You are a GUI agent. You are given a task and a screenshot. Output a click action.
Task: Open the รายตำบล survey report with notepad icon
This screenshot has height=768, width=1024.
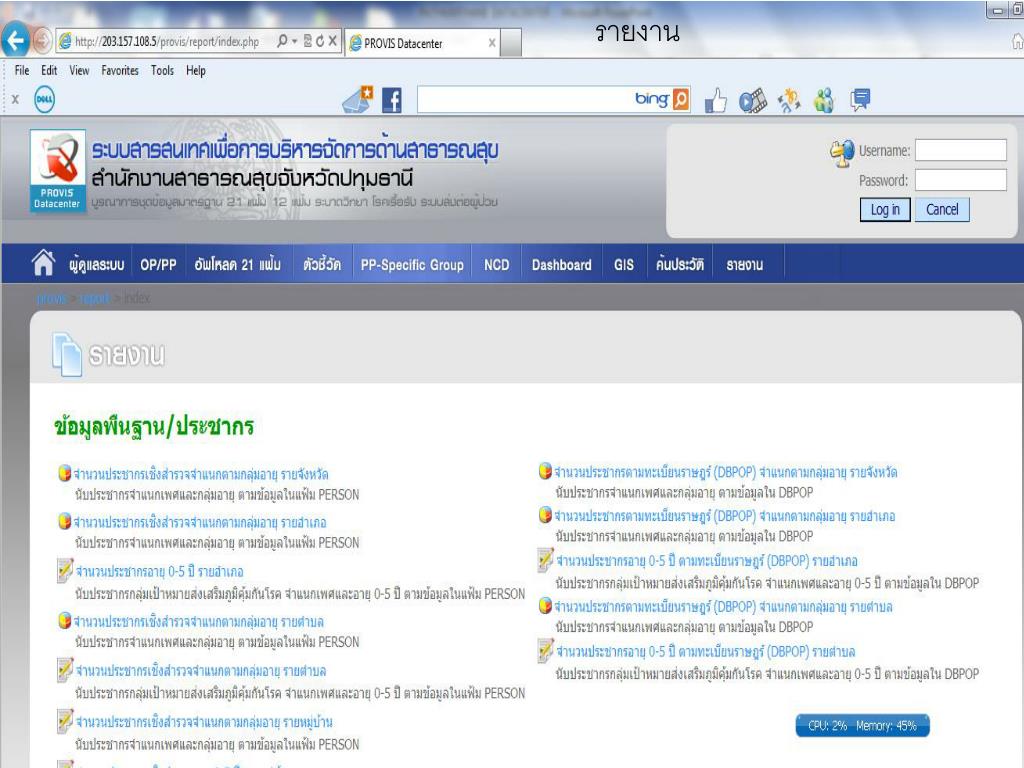coord(201,671)
